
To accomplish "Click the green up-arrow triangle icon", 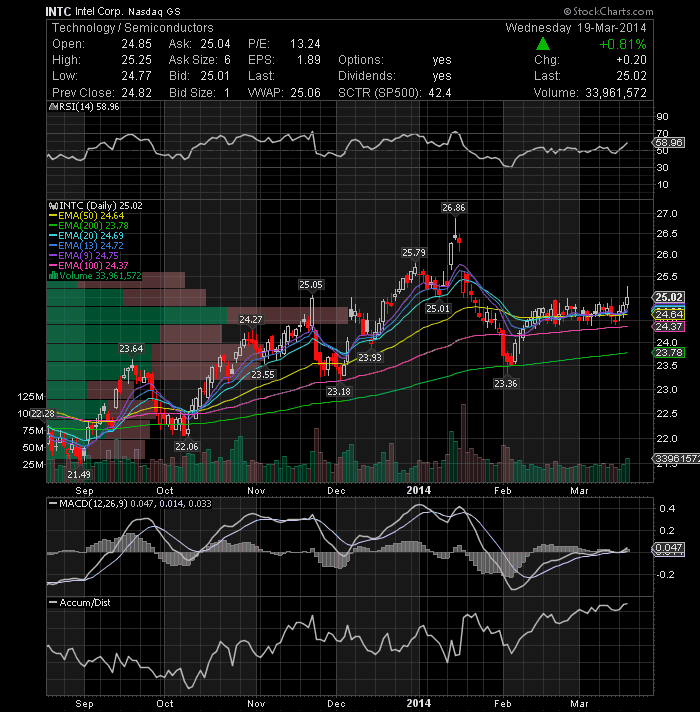I will click(x=542, y=44).
